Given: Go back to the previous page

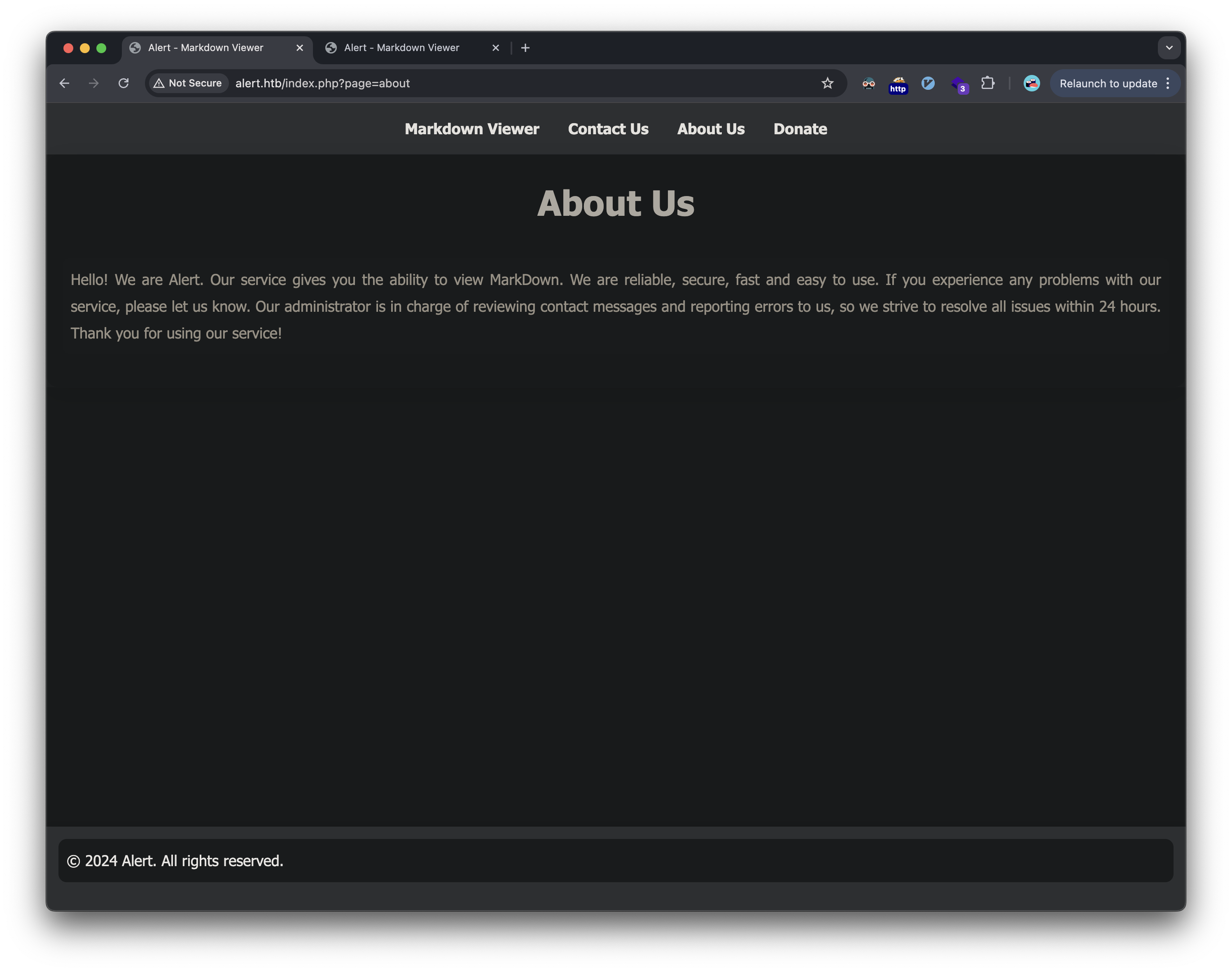Looking at the screenshot, I should 64,83.
